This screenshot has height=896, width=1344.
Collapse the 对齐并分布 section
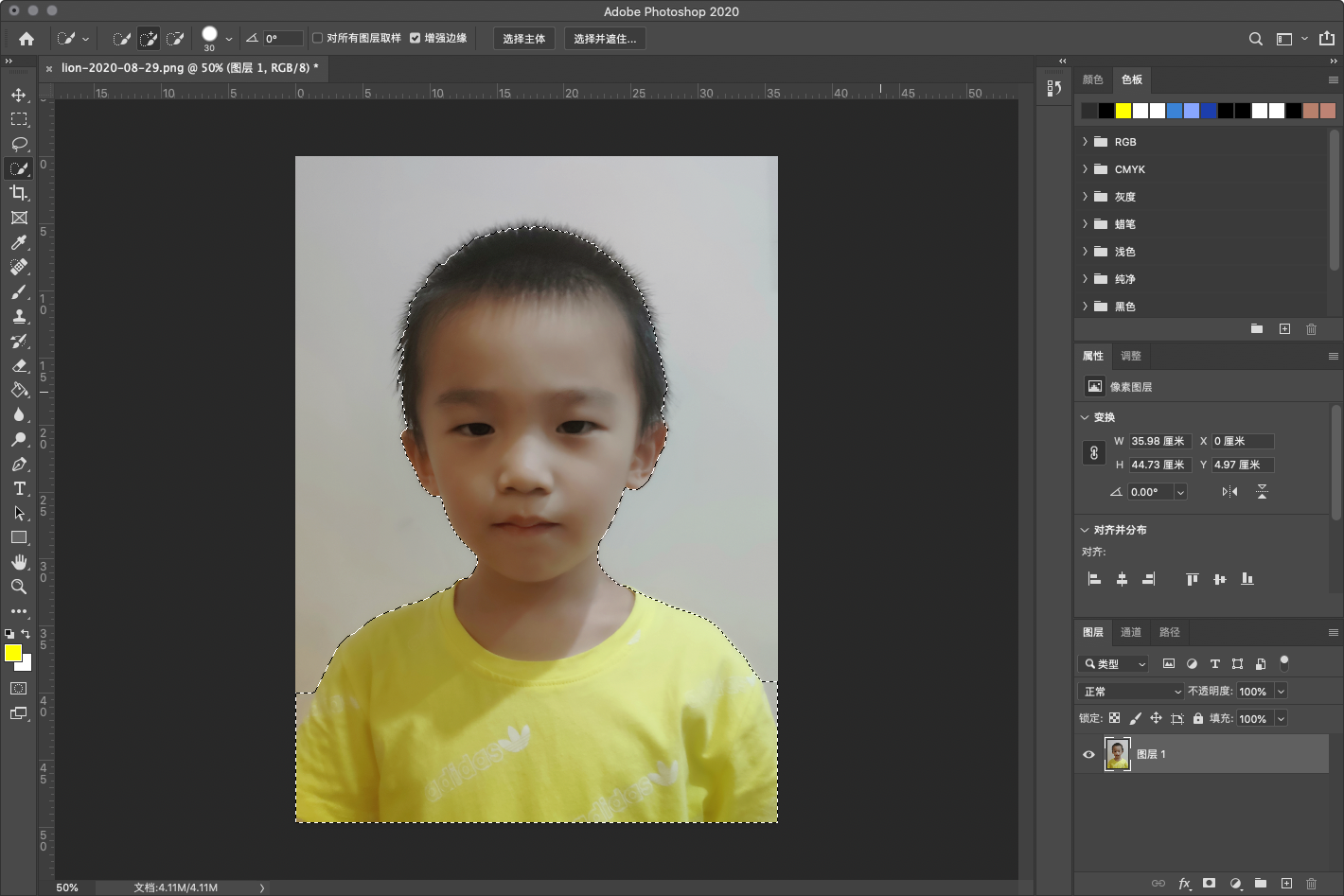1085,530
